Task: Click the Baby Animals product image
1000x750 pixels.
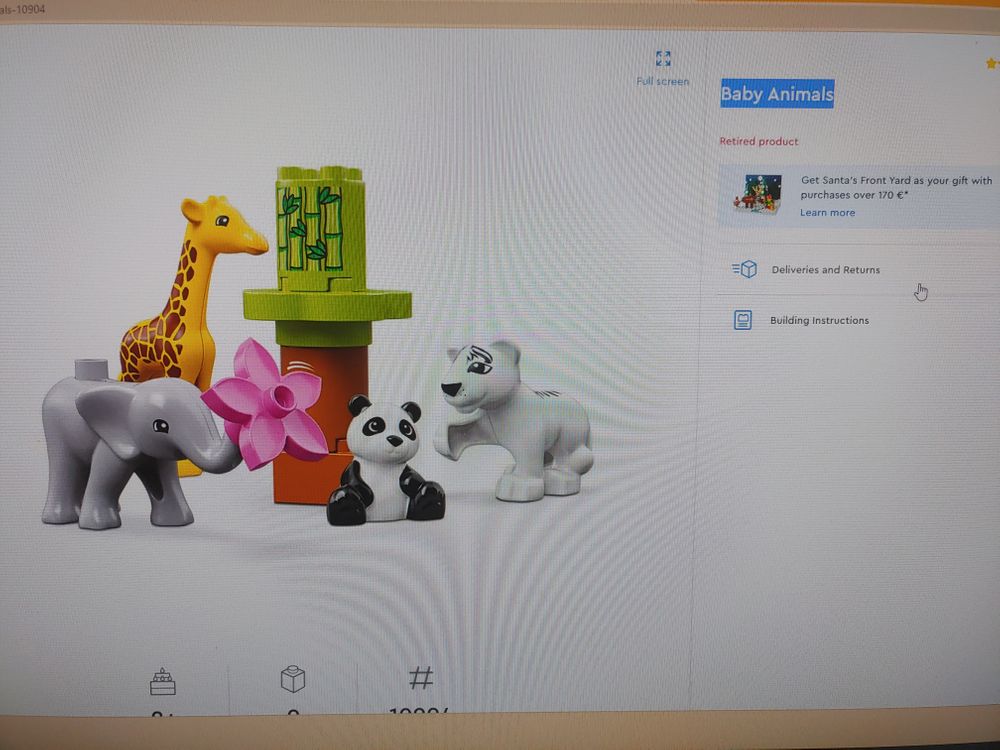Action: (318, 348)
